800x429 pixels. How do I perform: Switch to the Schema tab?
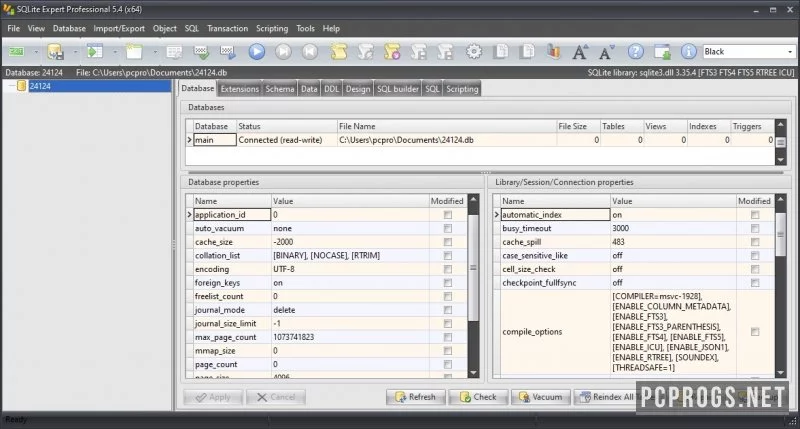click(x=280, y=89)
